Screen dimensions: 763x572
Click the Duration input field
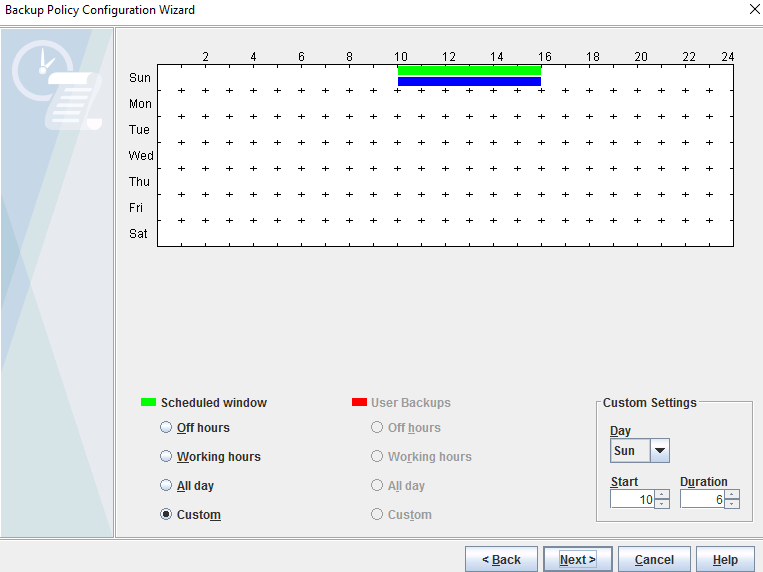point(702,499)
